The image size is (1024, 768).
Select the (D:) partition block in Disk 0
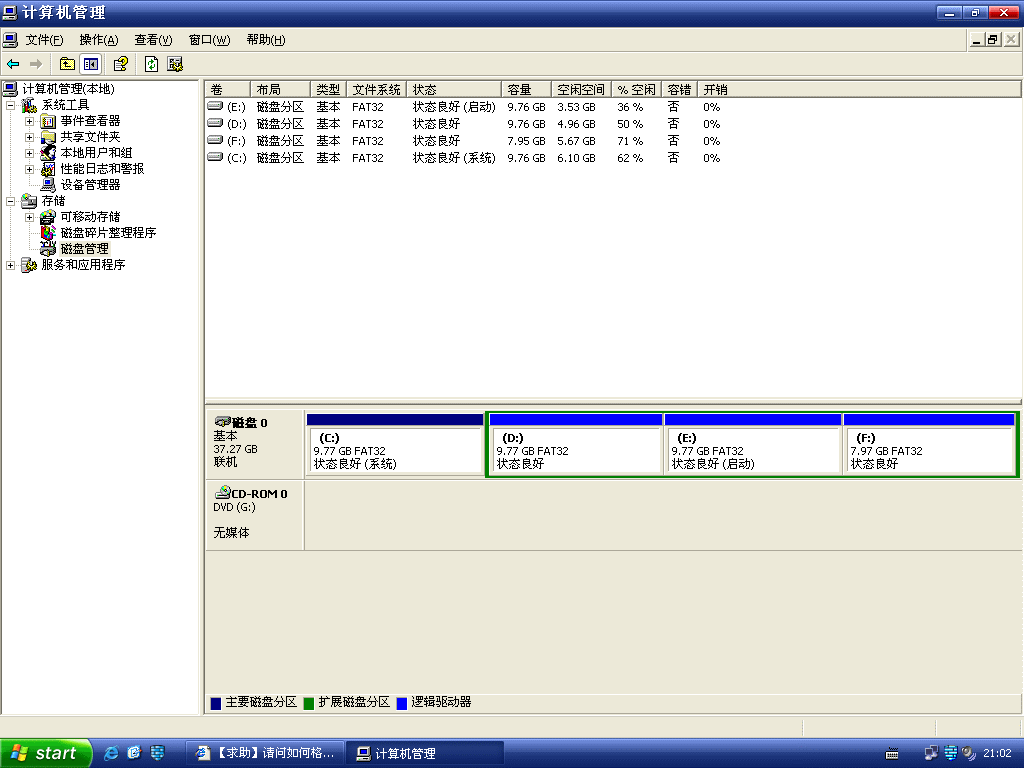coord(574,450)
